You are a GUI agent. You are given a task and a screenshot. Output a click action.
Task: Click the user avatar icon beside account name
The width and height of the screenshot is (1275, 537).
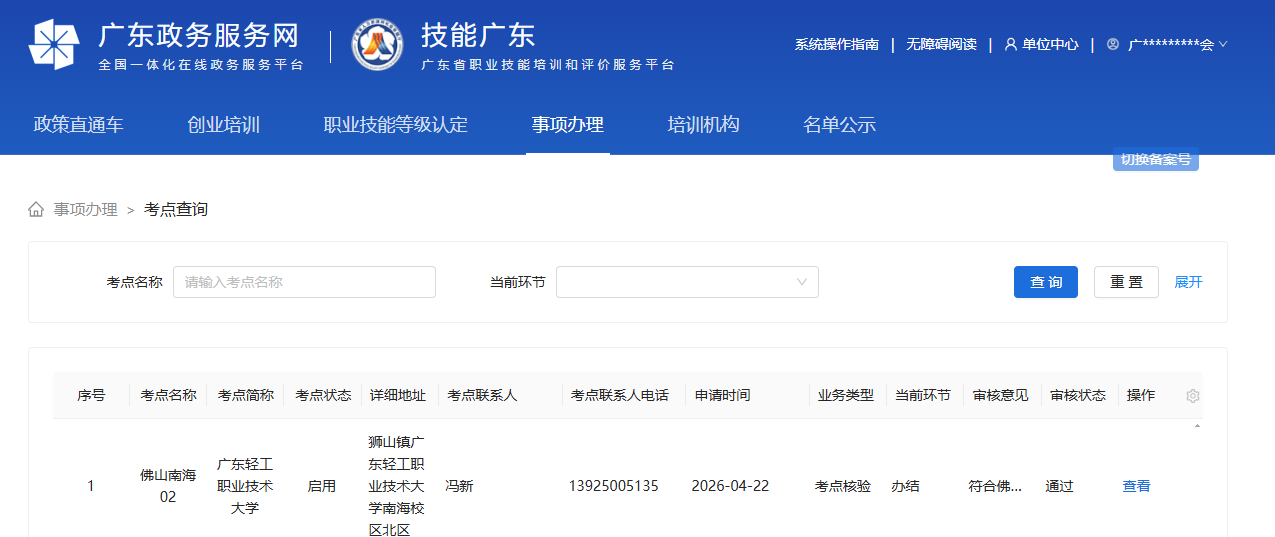coord(1113,44)
